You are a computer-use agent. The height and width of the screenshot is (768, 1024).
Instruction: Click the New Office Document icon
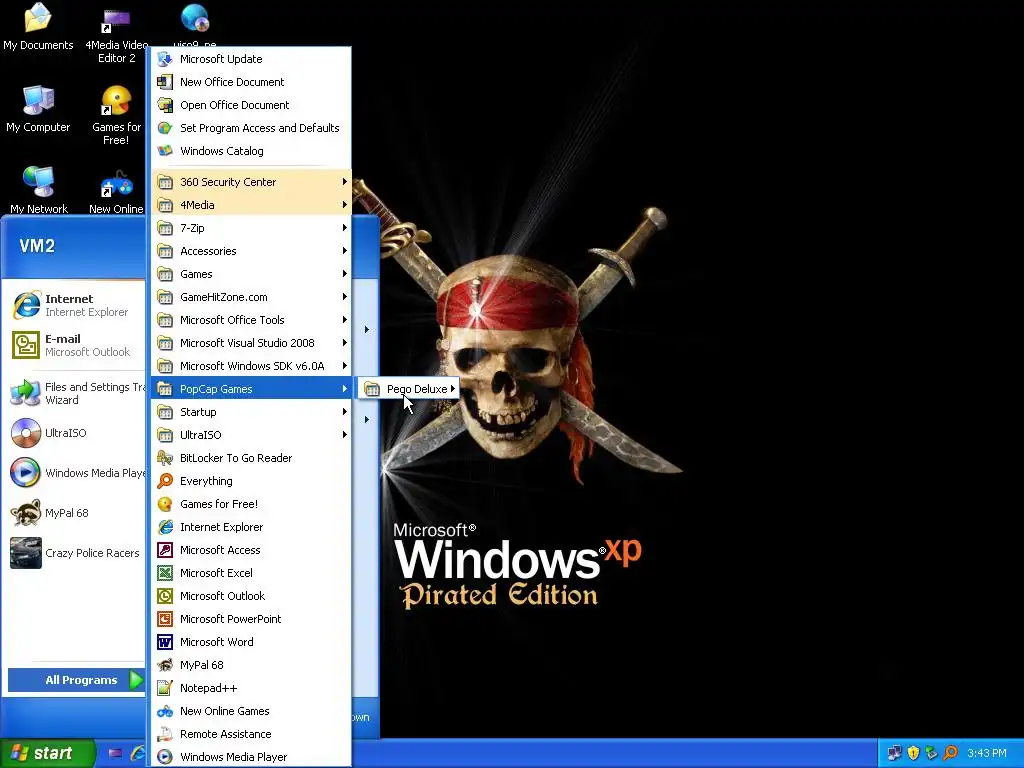(165, 82)
